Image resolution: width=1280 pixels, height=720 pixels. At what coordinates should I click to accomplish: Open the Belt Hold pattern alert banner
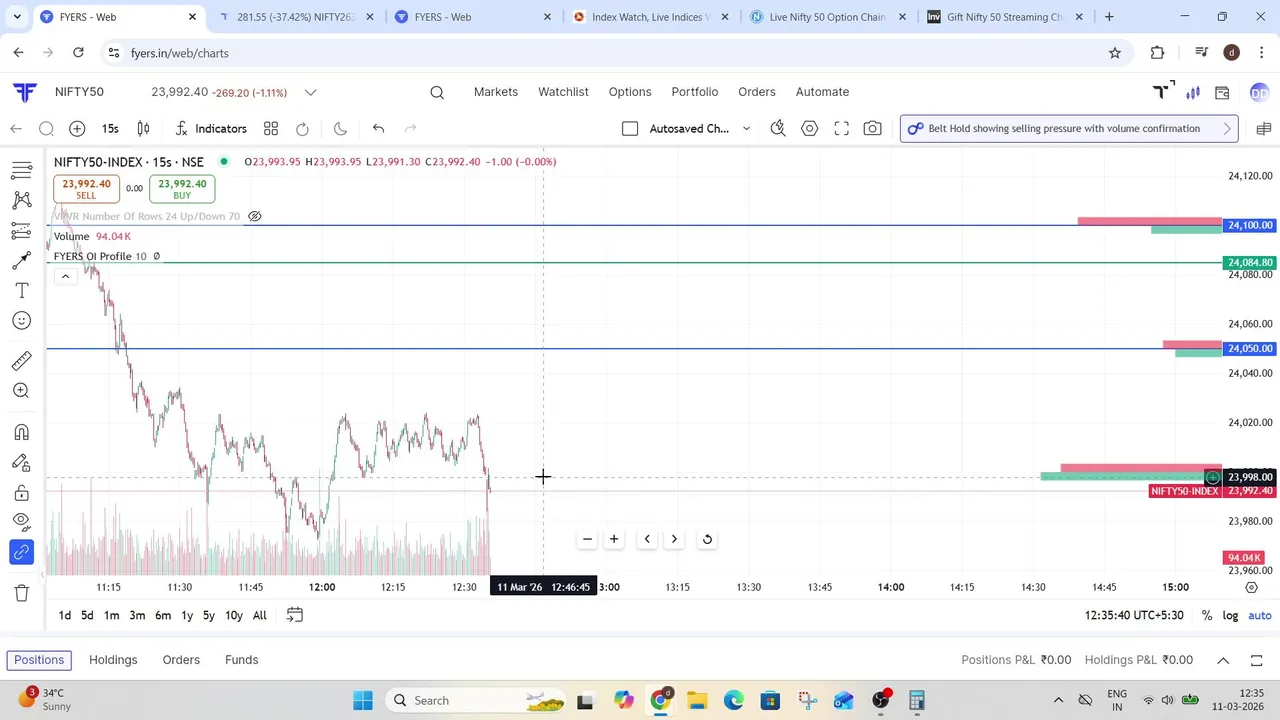(x=1069, y=128)
